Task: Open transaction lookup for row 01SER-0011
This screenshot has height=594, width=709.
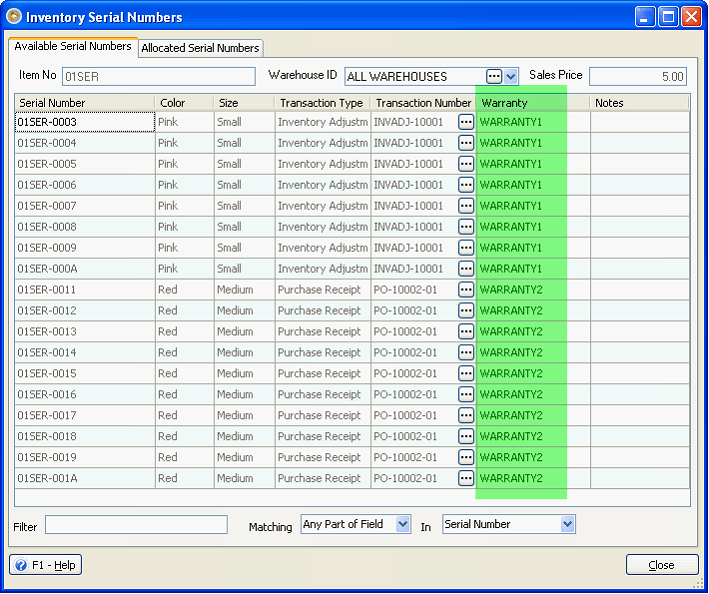Action: coord(466,289)
